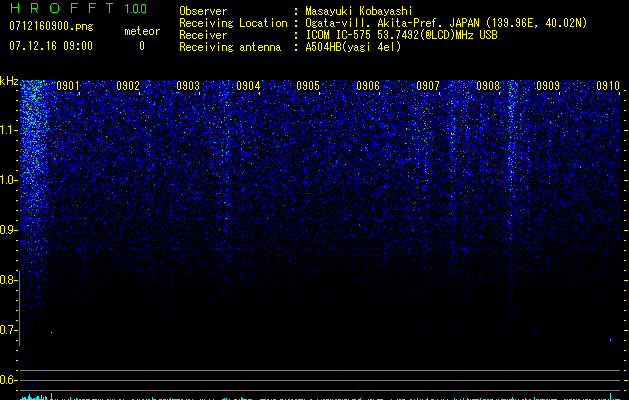Click the 0908 time marker
Viewport: 629px width, 400px height.
[488, 86]
